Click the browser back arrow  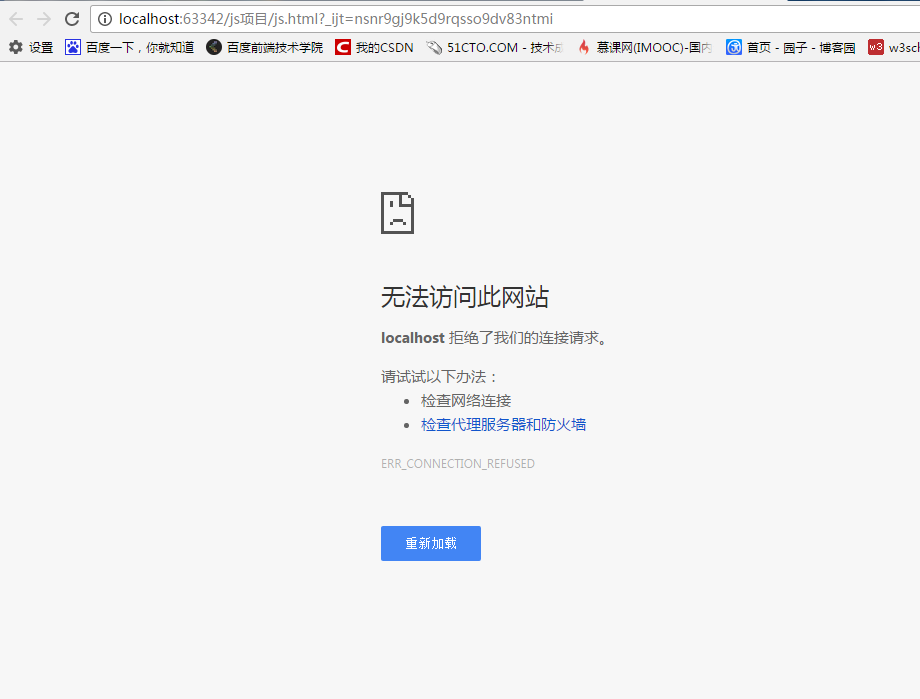point(16,19)
